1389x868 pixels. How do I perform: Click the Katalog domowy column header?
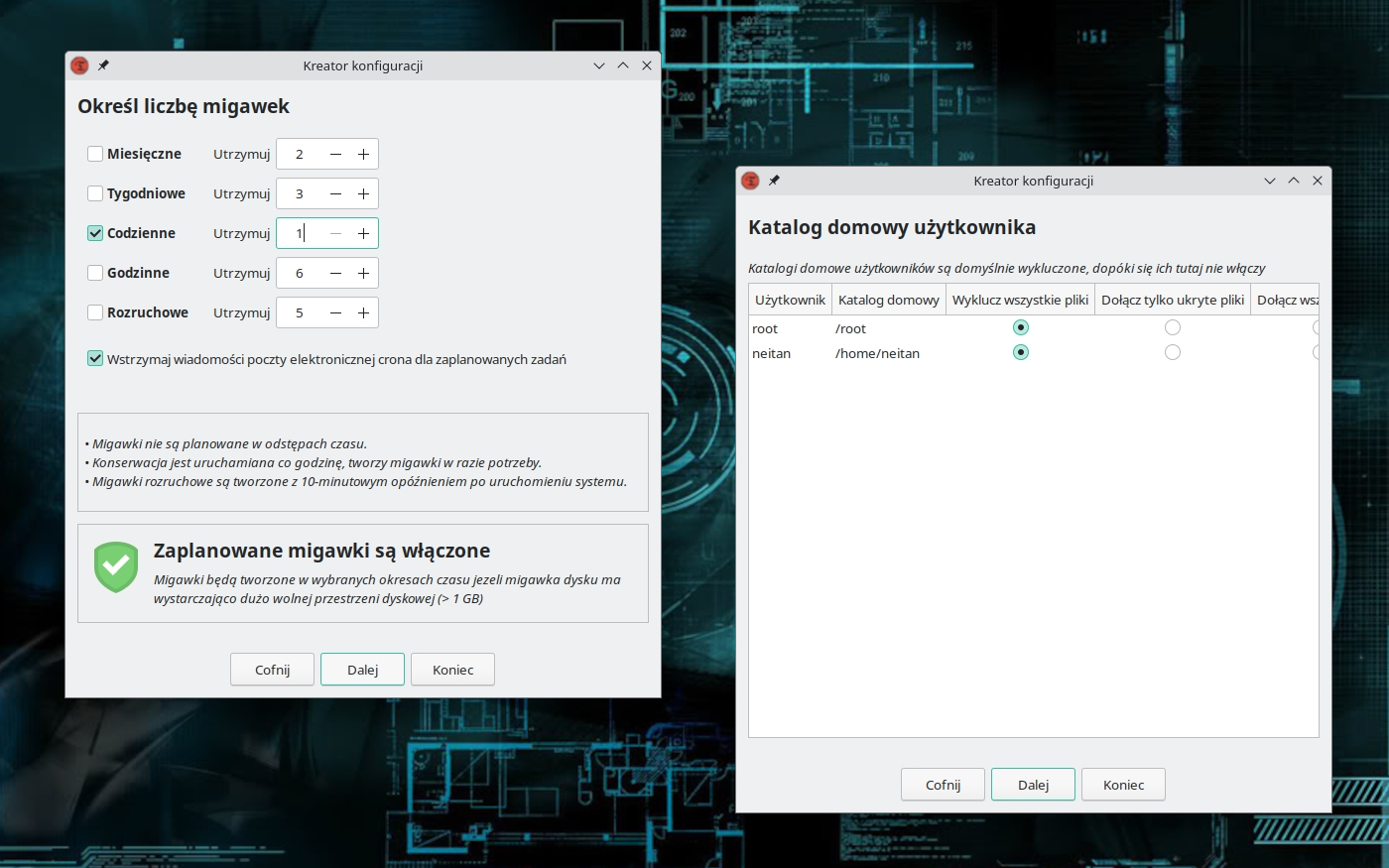(x=888, y=300)
